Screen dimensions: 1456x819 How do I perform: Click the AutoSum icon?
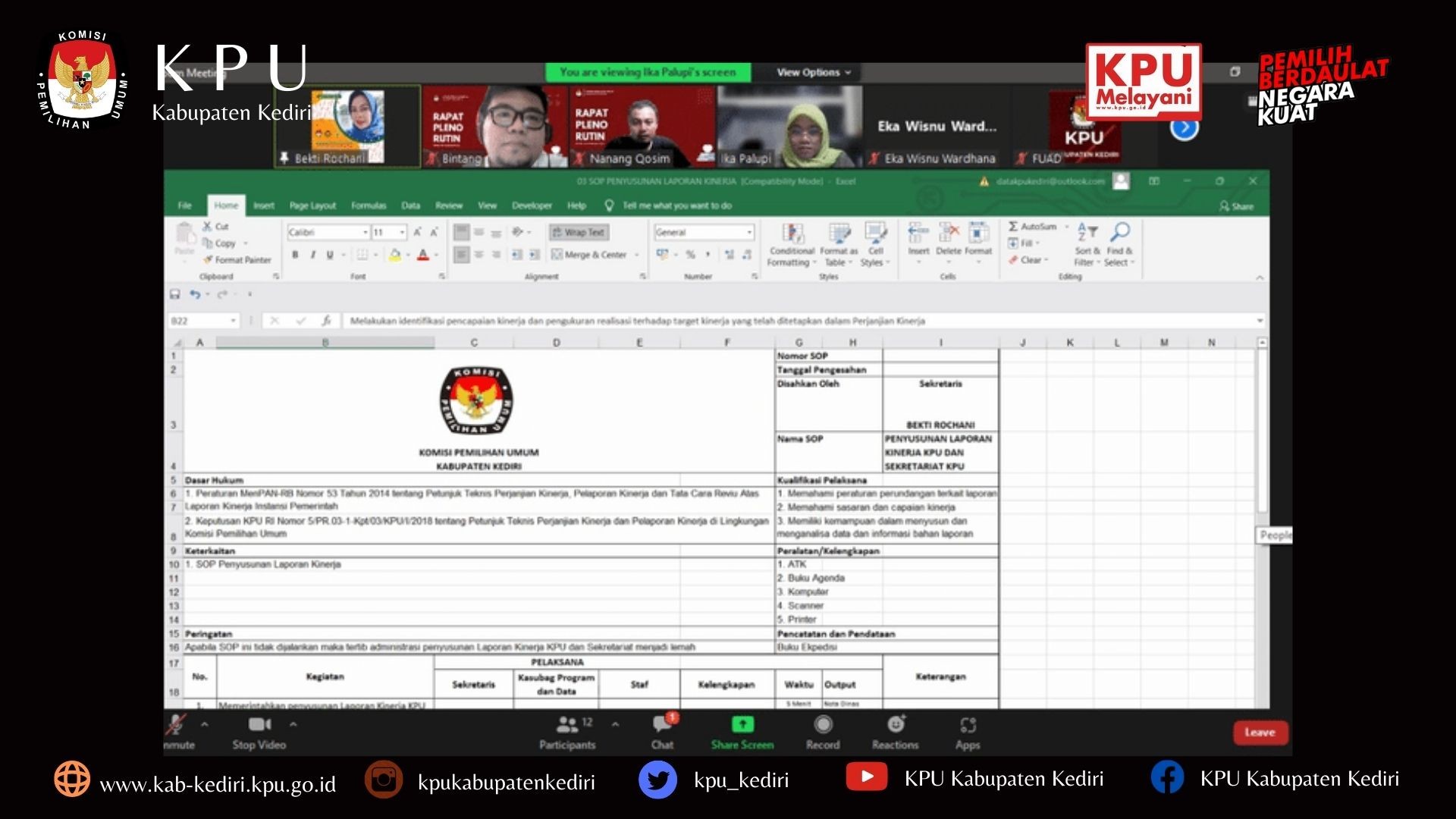(1014, 226)
